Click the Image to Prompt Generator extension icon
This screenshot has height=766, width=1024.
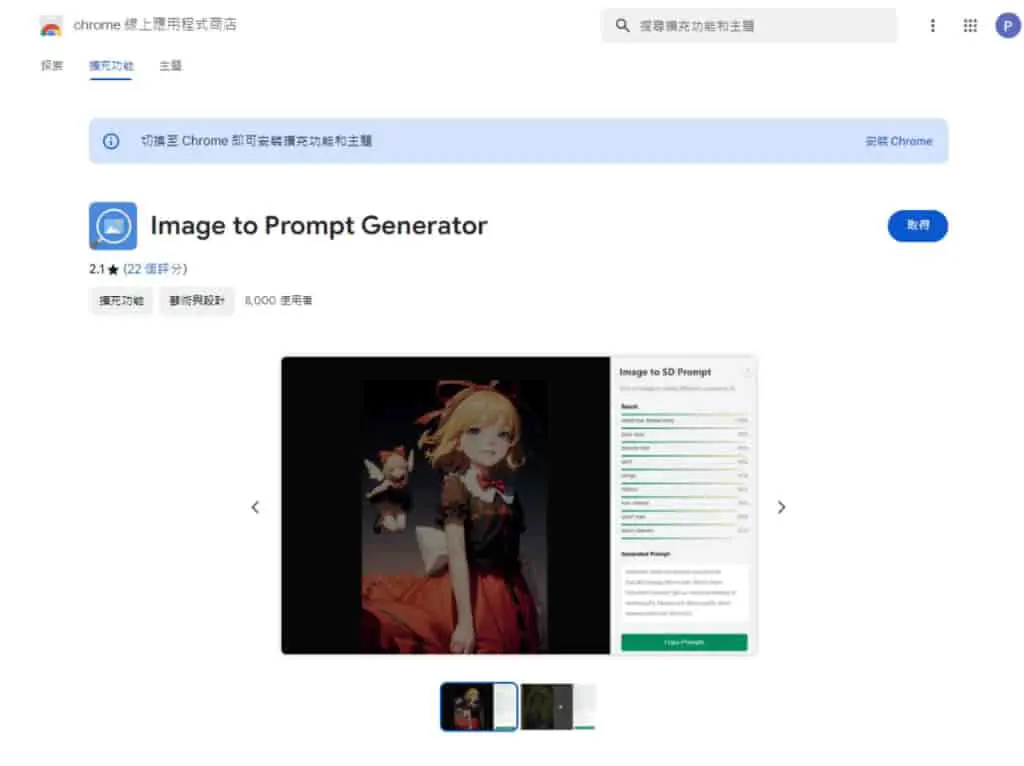113,226
